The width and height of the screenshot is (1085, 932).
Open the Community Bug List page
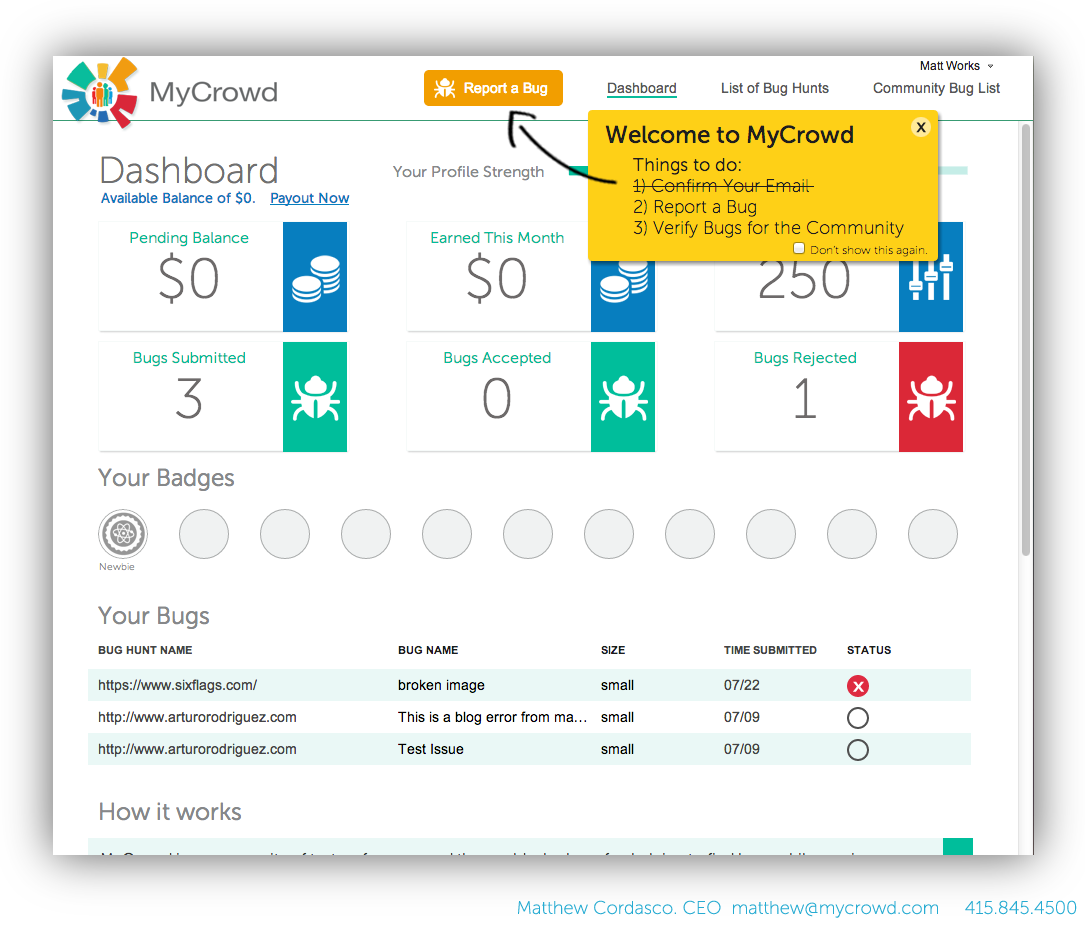point(936,88)
